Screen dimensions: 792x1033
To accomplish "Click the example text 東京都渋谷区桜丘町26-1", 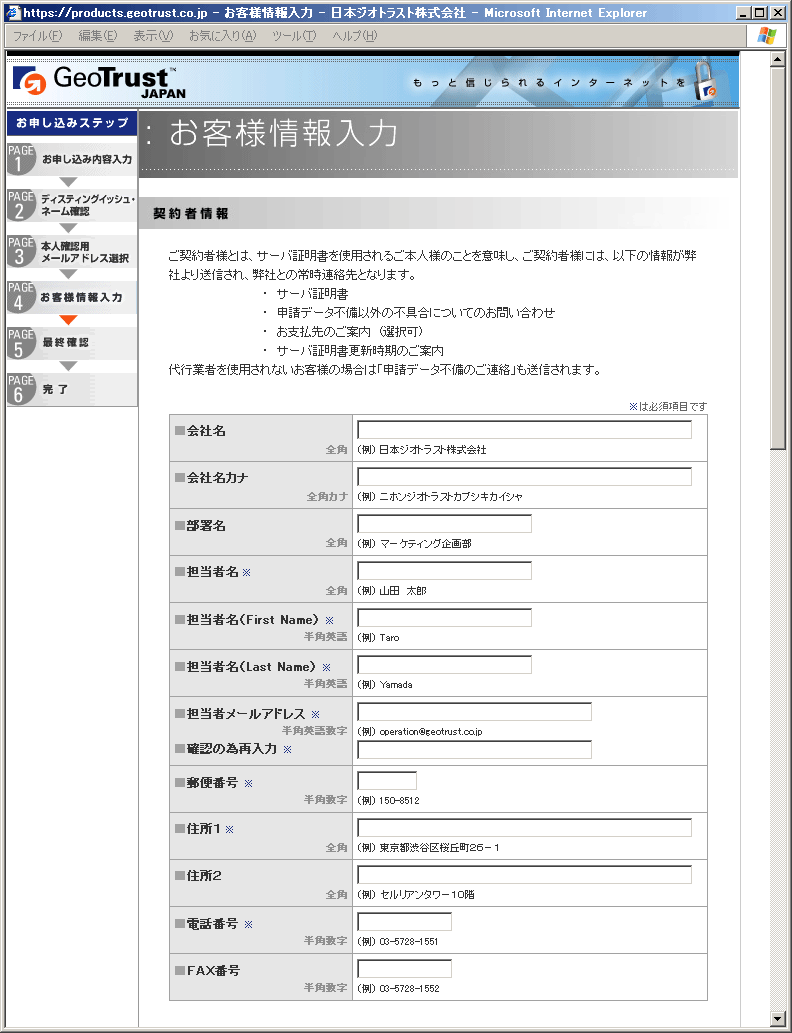I will [x=439, y=847].
